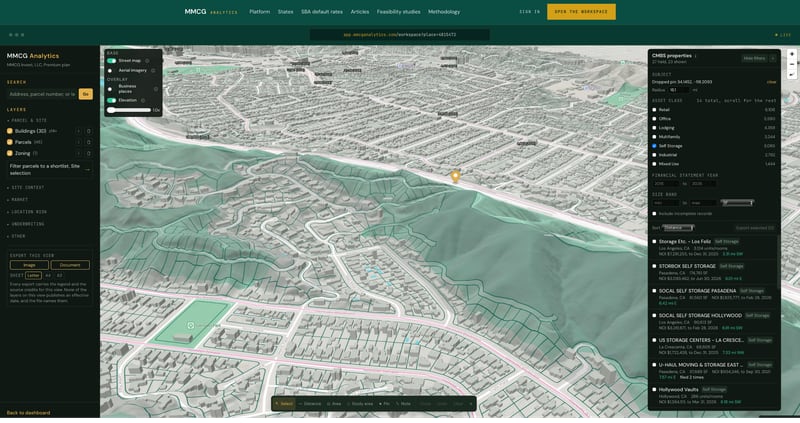800x423 pixels.
Task: Open the Platform menu item
Action: tap(259, 12)
